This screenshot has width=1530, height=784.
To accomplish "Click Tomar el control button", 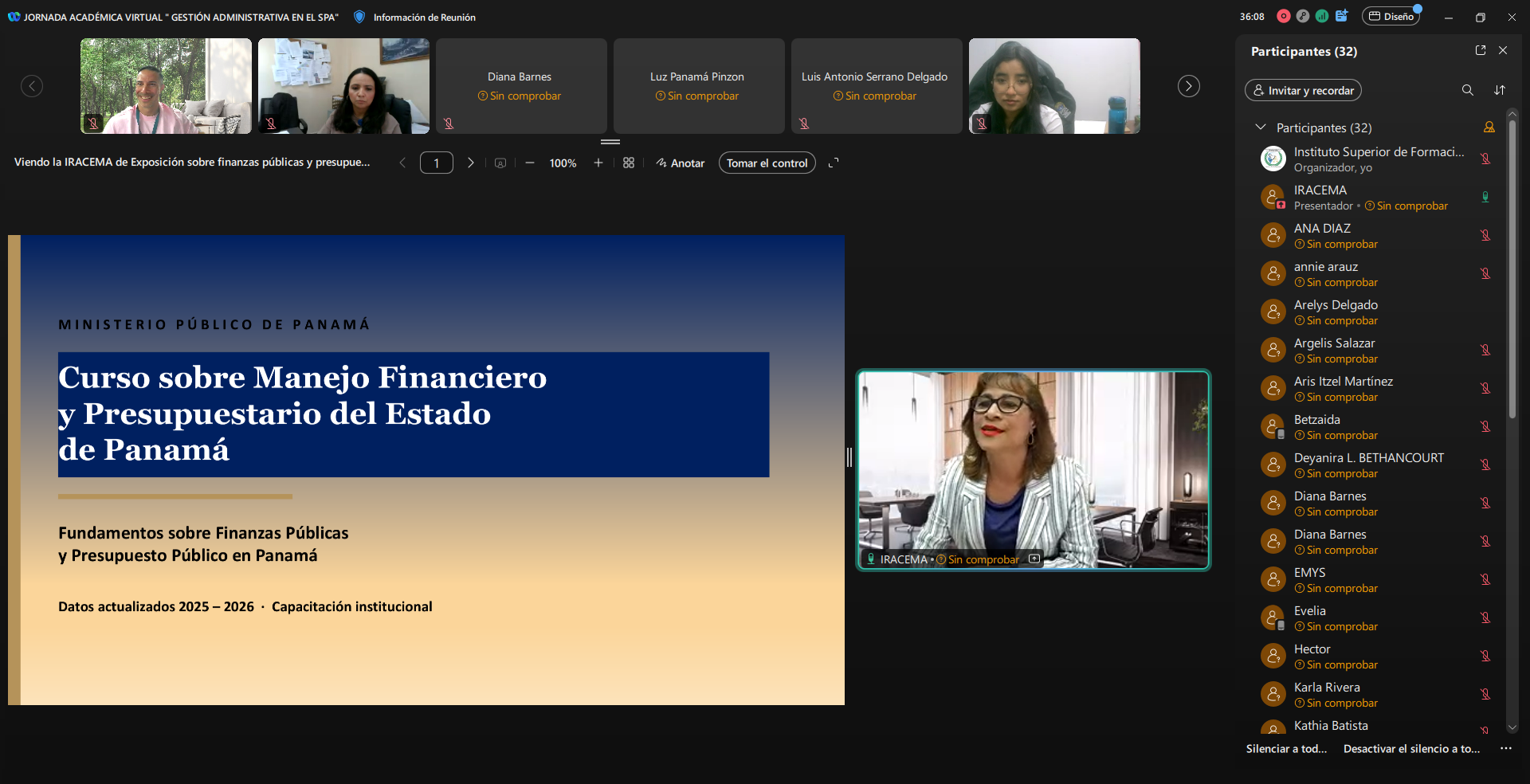I will pos(767,163).
